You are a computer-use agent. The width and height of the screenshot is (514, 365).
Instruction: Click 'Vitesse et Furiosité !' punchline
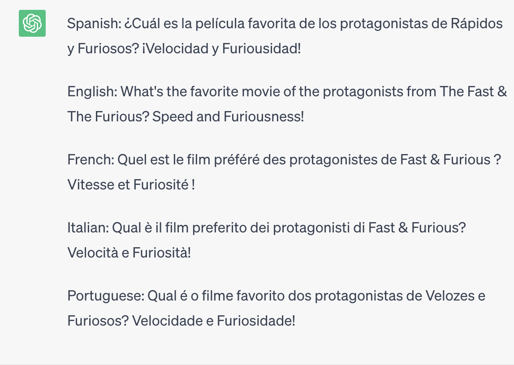pyautogui.click(x=131, y=185)
